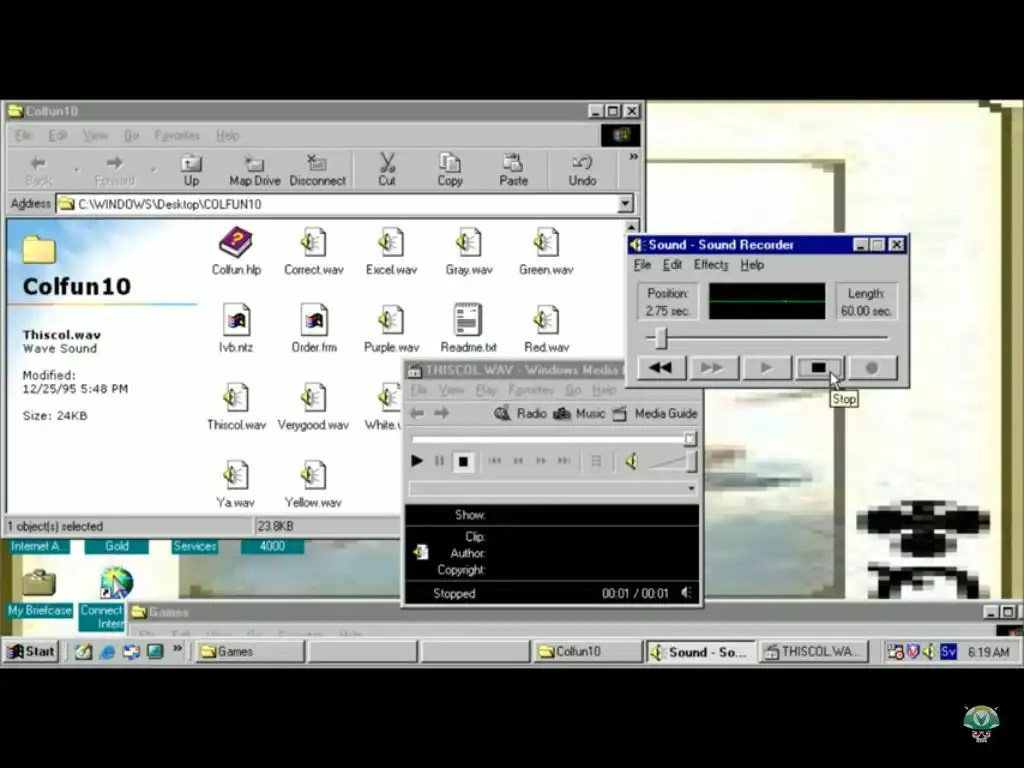This screenshot has height=768, width=1024.
Task: Select the Order.frm file icon
Action: click(x=313, y=321)
